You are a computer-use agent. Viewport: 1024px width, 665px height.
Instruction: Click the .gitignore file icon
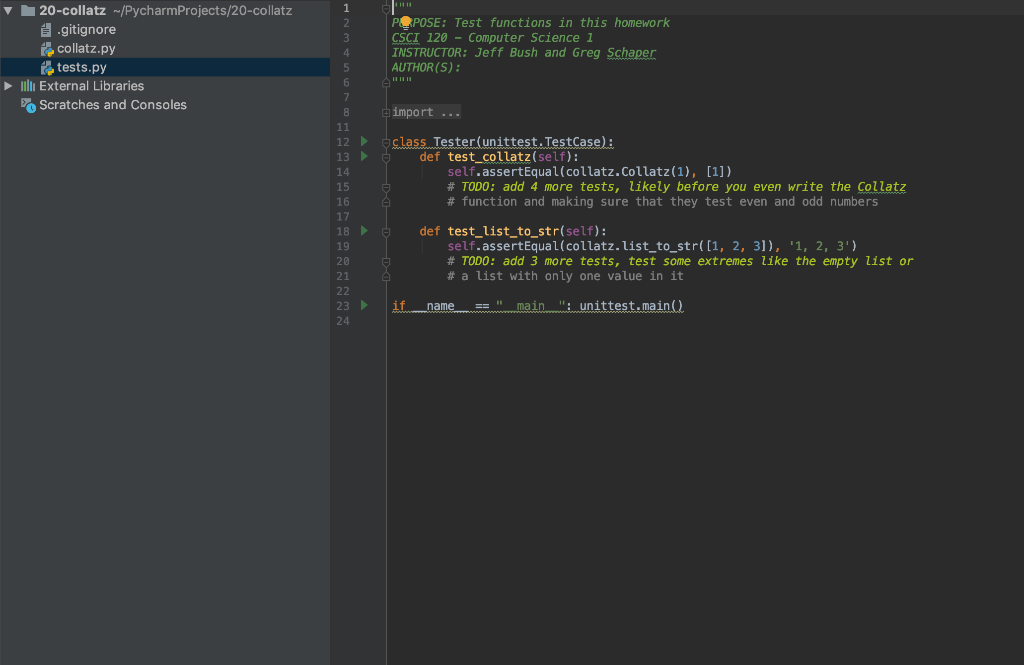[44, 29]
